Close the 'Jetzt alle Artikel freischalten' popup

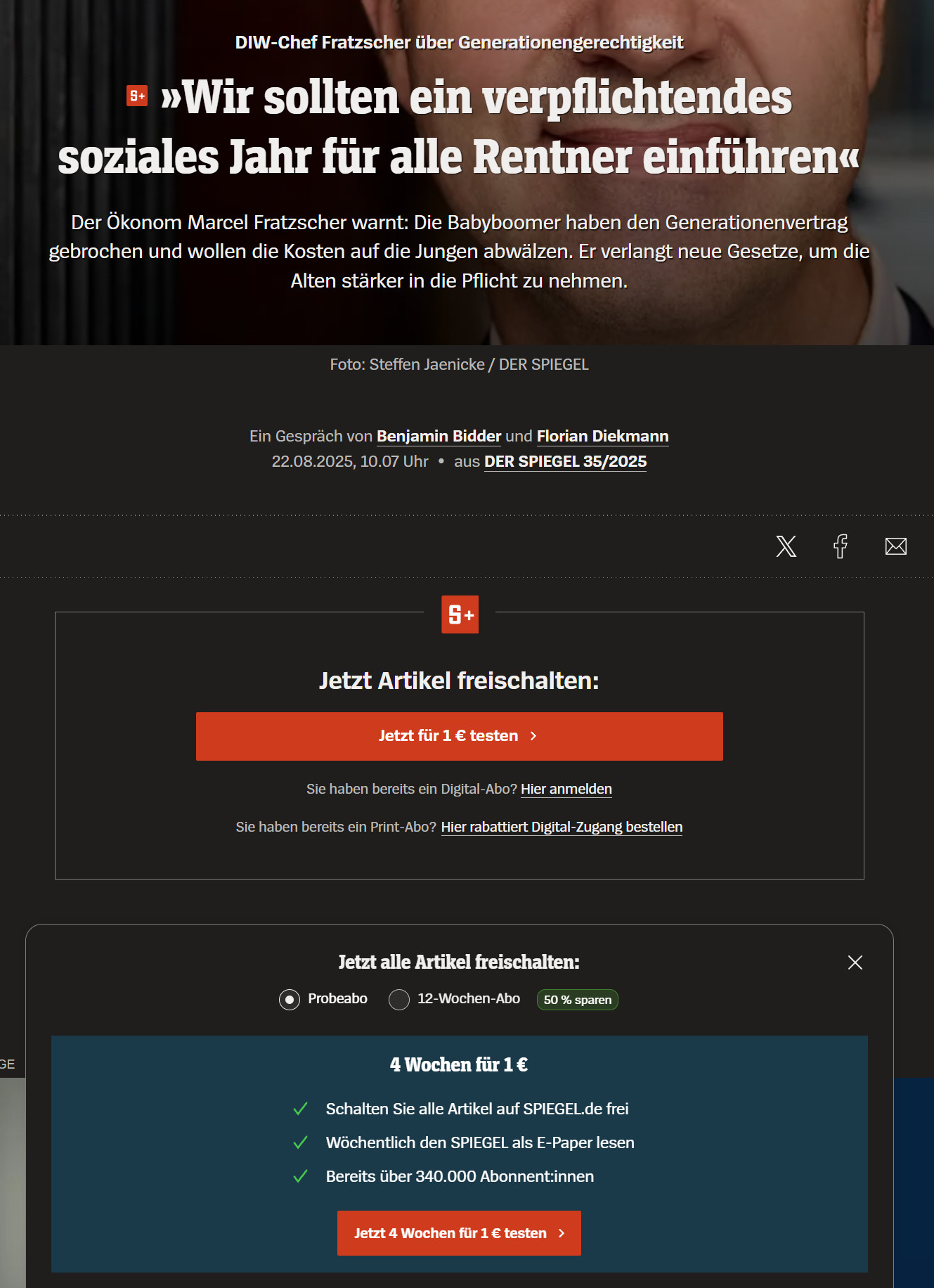pos(855,962)
